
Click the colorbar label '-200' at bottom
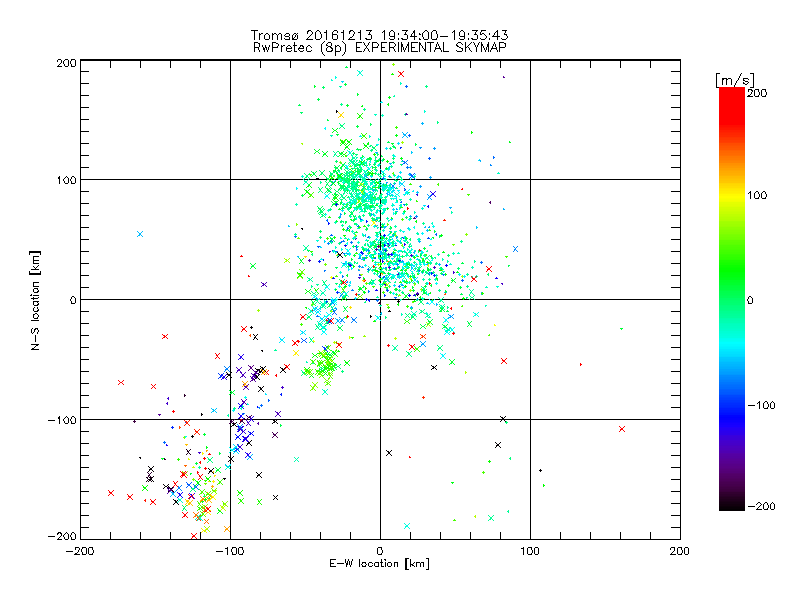761,506
